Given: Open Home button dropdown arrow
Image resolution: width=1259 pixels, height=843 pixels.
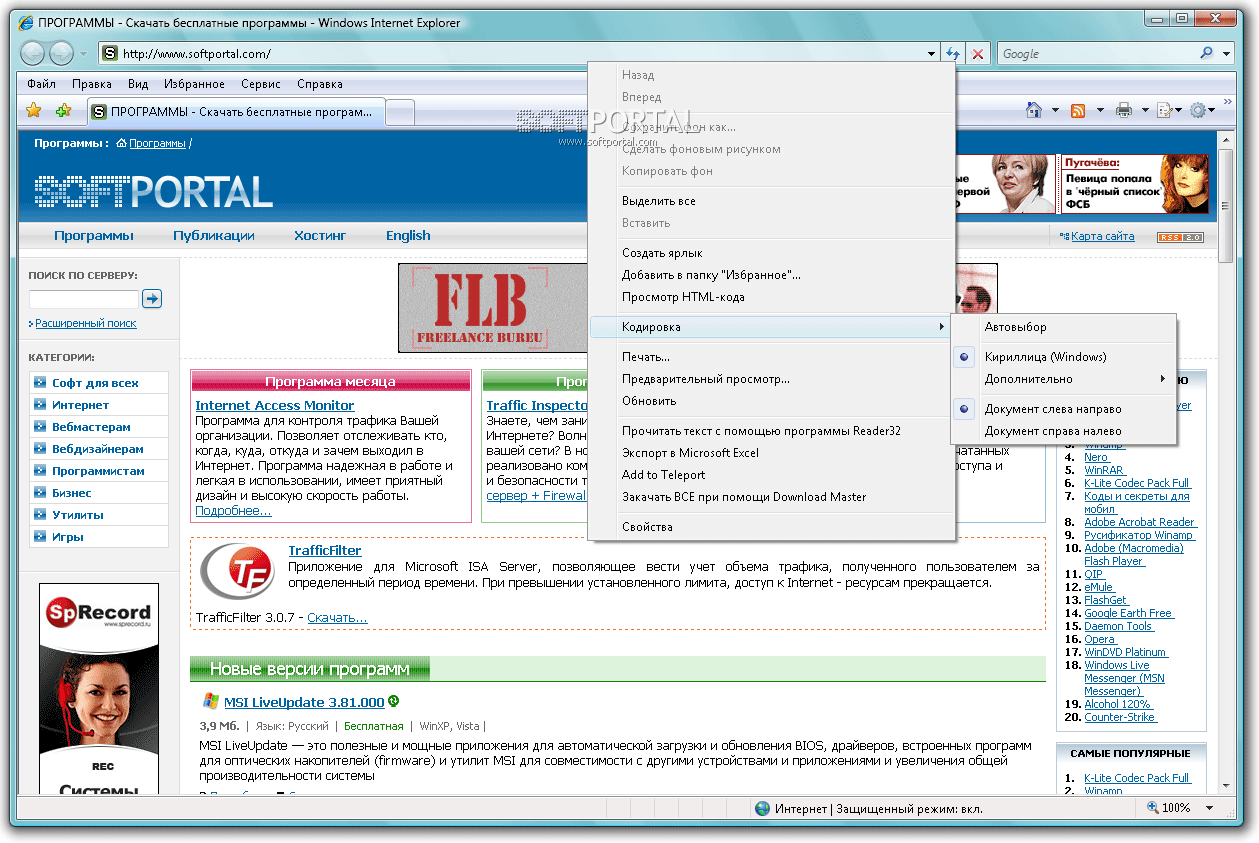Looking at the screenshot, I should 1055,110.
